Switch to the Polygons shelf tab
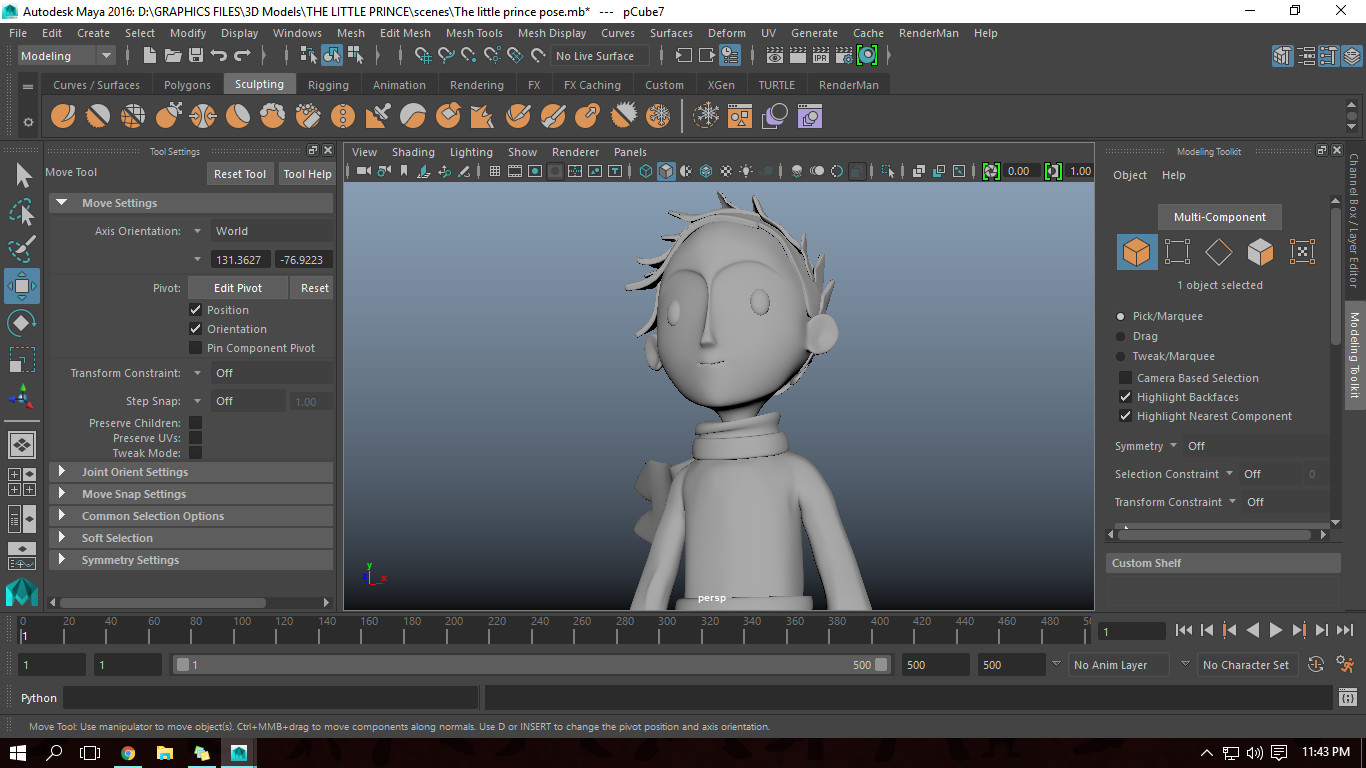1366x768 pixels. [187, 85]
